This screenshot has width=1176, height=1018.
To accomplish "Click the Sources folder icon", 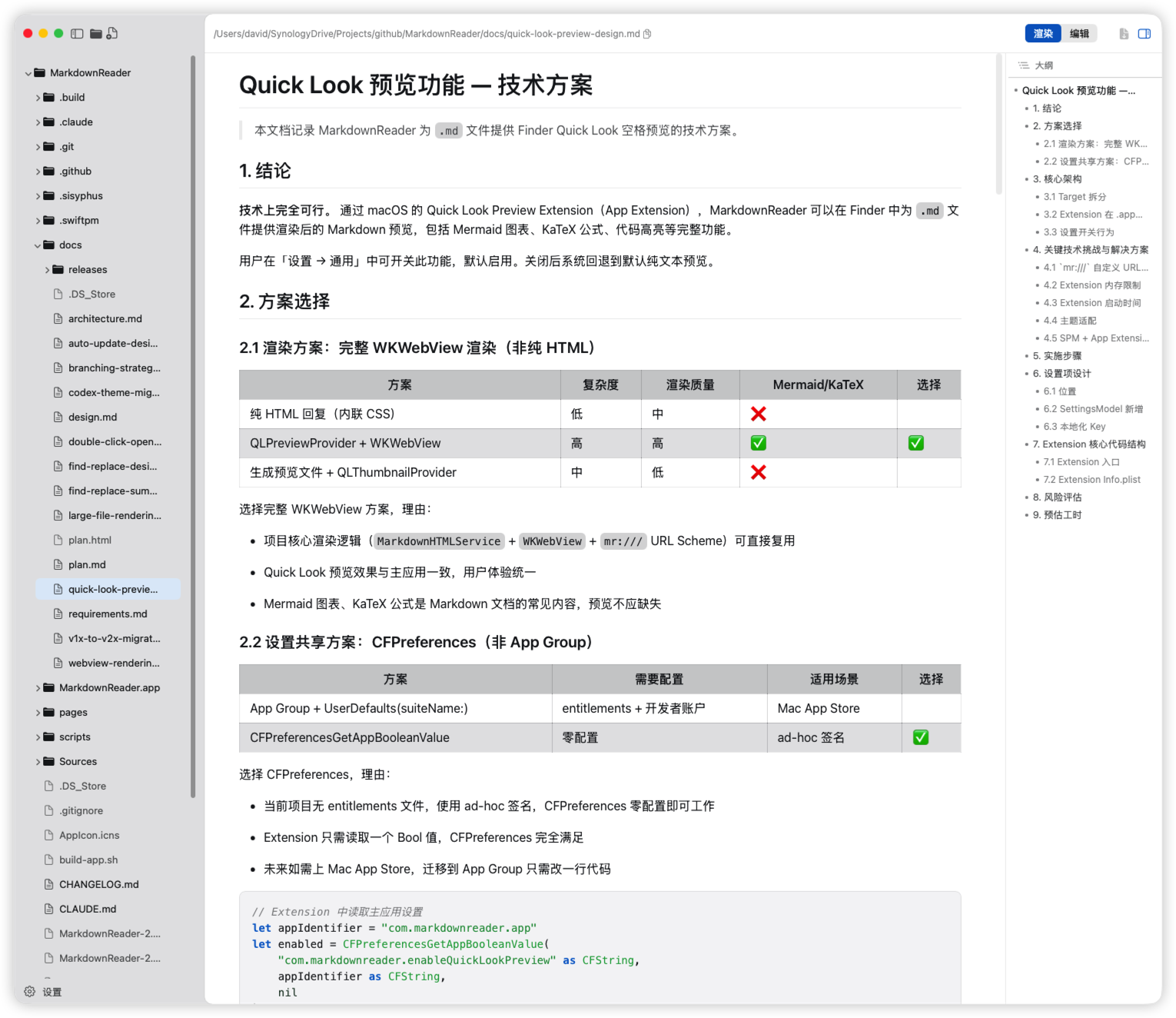I will [x=49, y=761].
